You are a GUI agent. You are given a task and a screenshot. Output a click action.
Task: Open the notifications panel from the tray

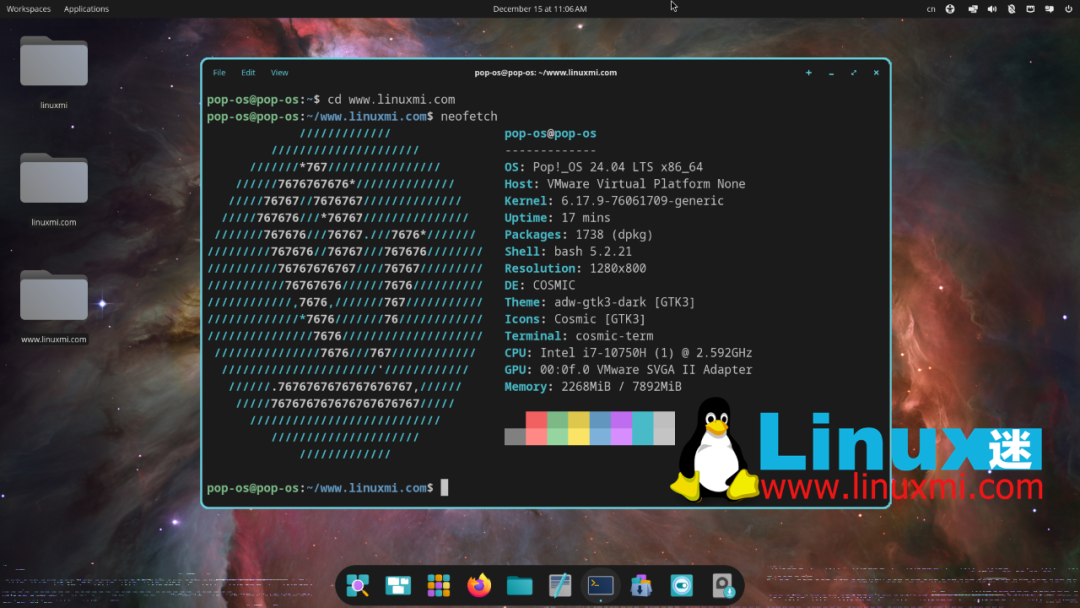point(1049,8)
